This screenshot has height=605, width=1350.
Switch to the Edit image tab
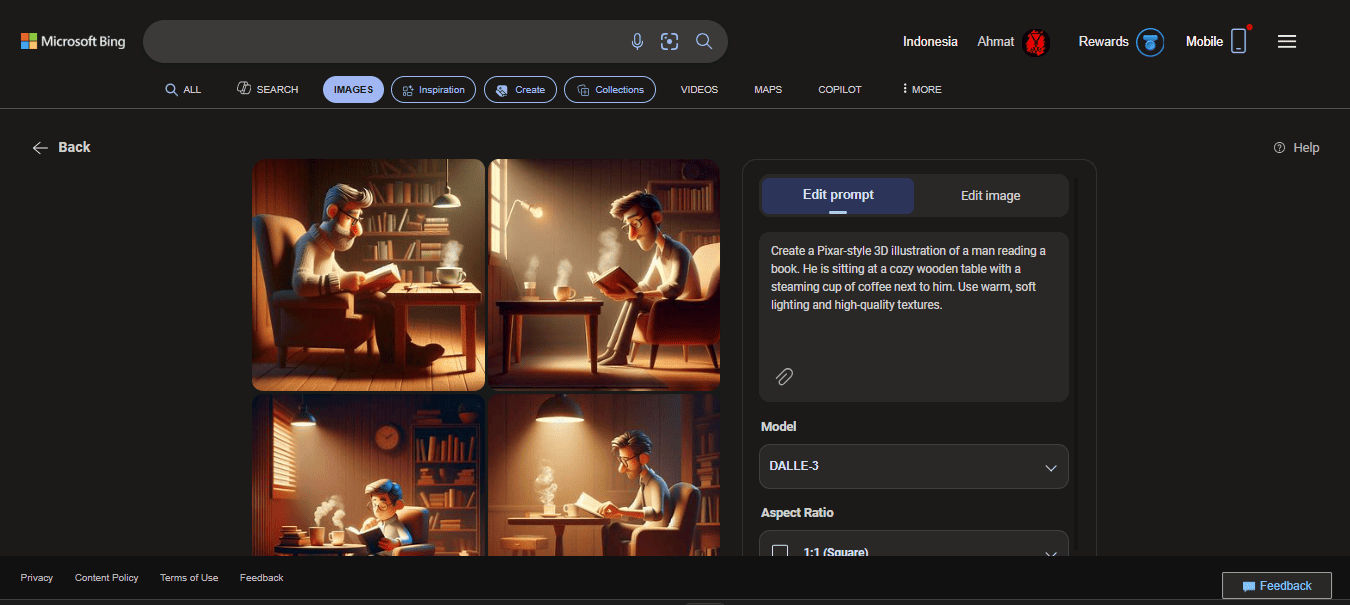[991, 195]
